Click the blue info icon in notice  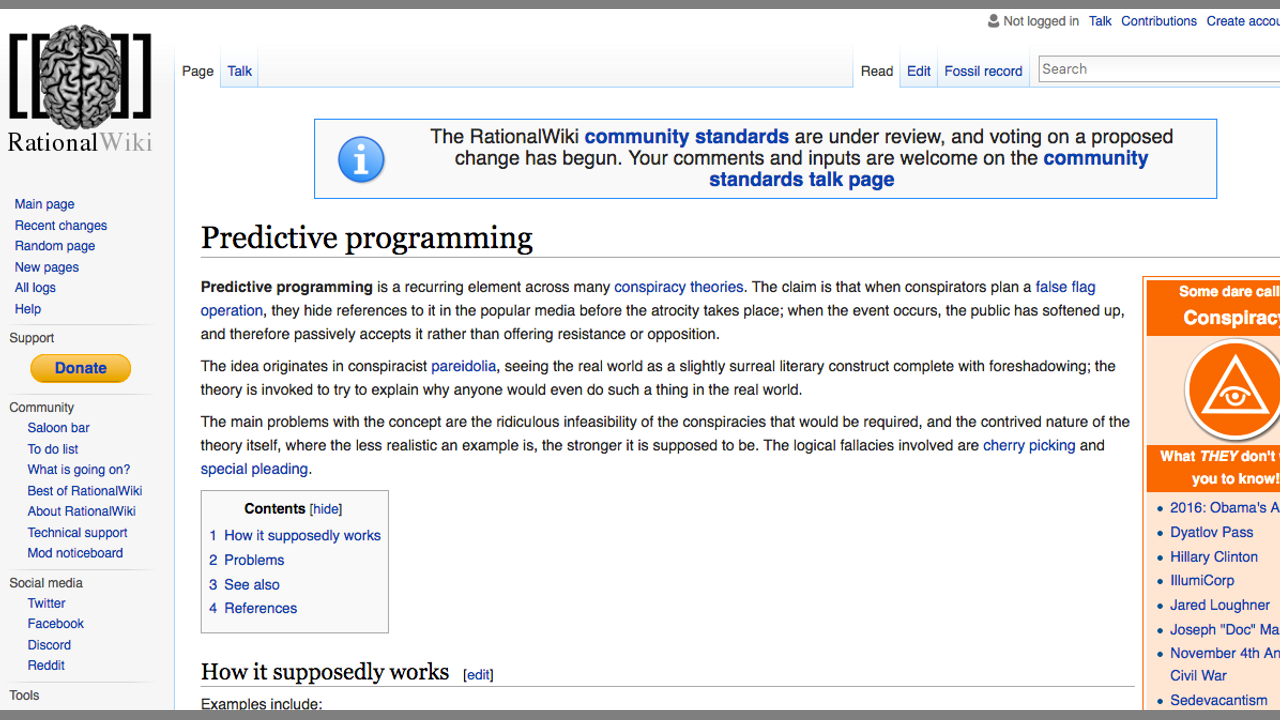(361, 160)
